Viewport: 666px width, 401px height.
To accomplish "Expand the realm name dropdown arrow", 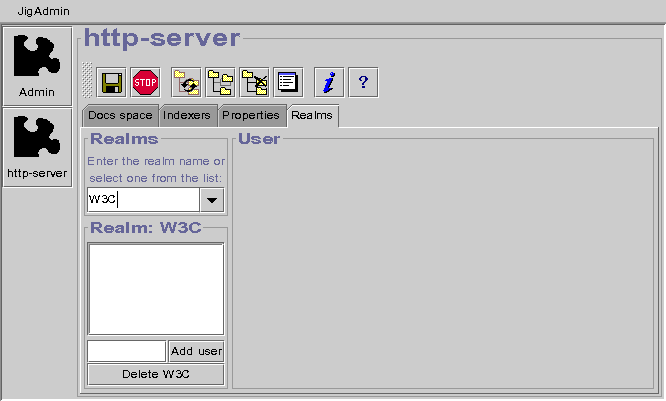I will (212, 200).
